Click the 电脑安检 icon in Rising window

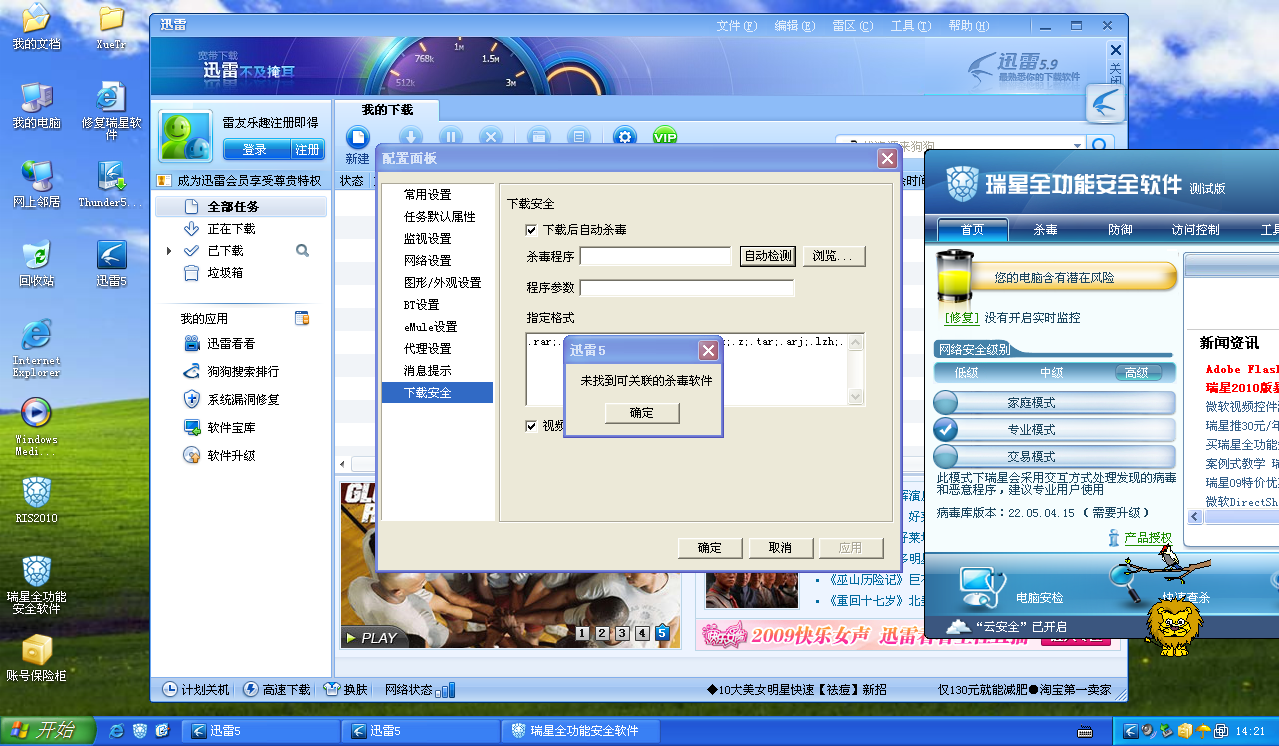point(982,586)
